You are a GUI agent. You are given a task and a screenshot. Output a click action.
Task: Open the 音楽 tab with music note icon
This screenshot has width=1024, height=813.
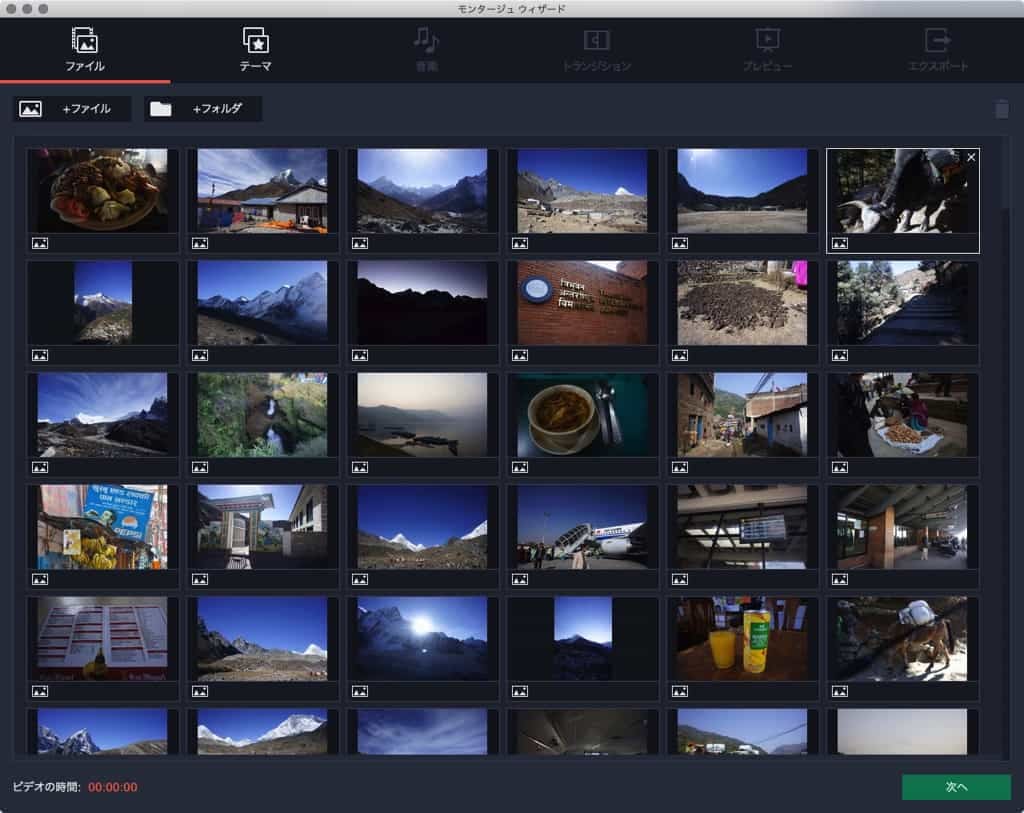click(x=426, y=50)
